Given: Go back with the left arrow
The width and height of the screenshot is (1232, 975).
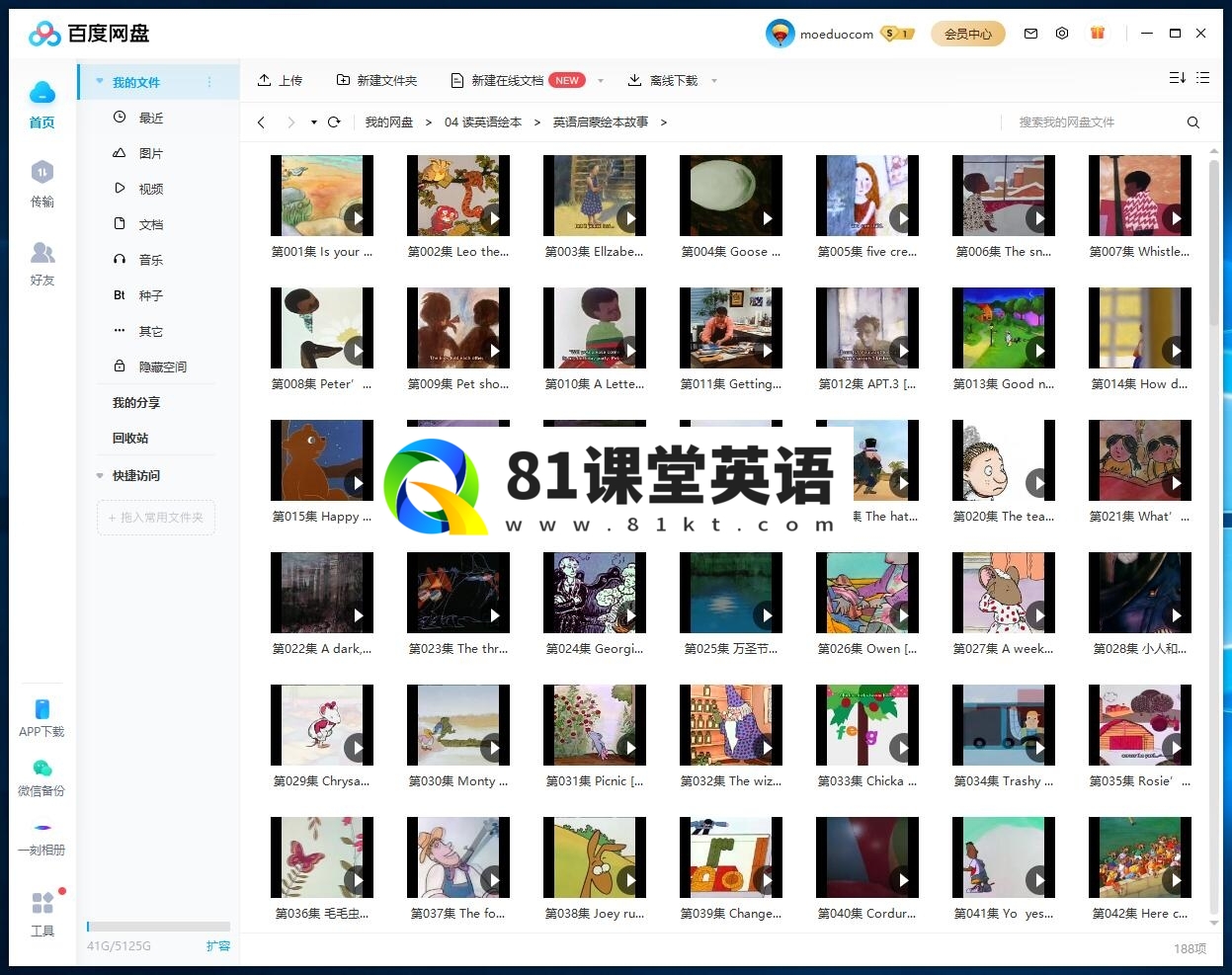Looking at the screenshot, I should click(x=261, y=122).
